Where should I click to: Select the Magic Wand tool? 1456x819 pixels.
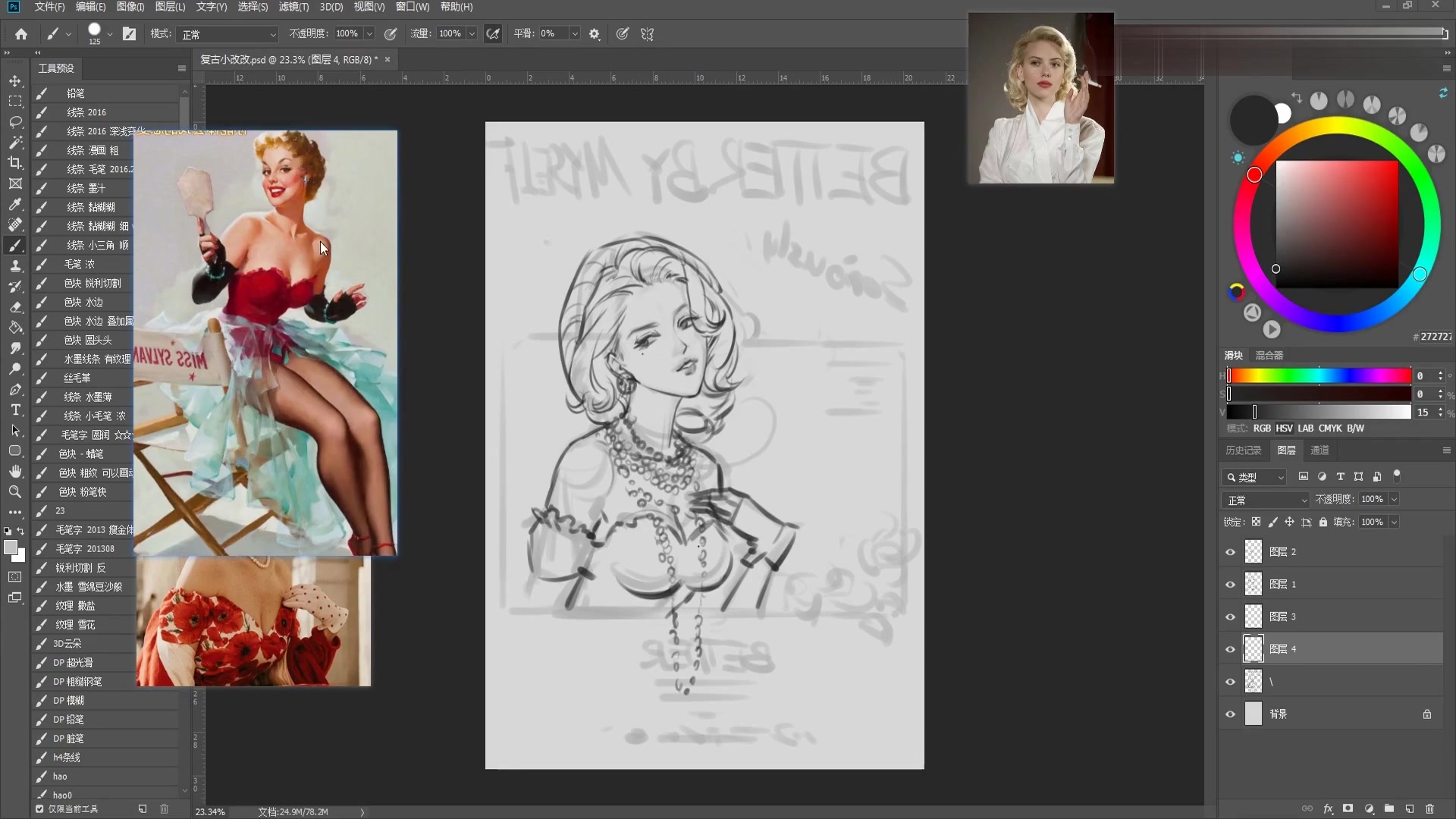pos(15,142)
